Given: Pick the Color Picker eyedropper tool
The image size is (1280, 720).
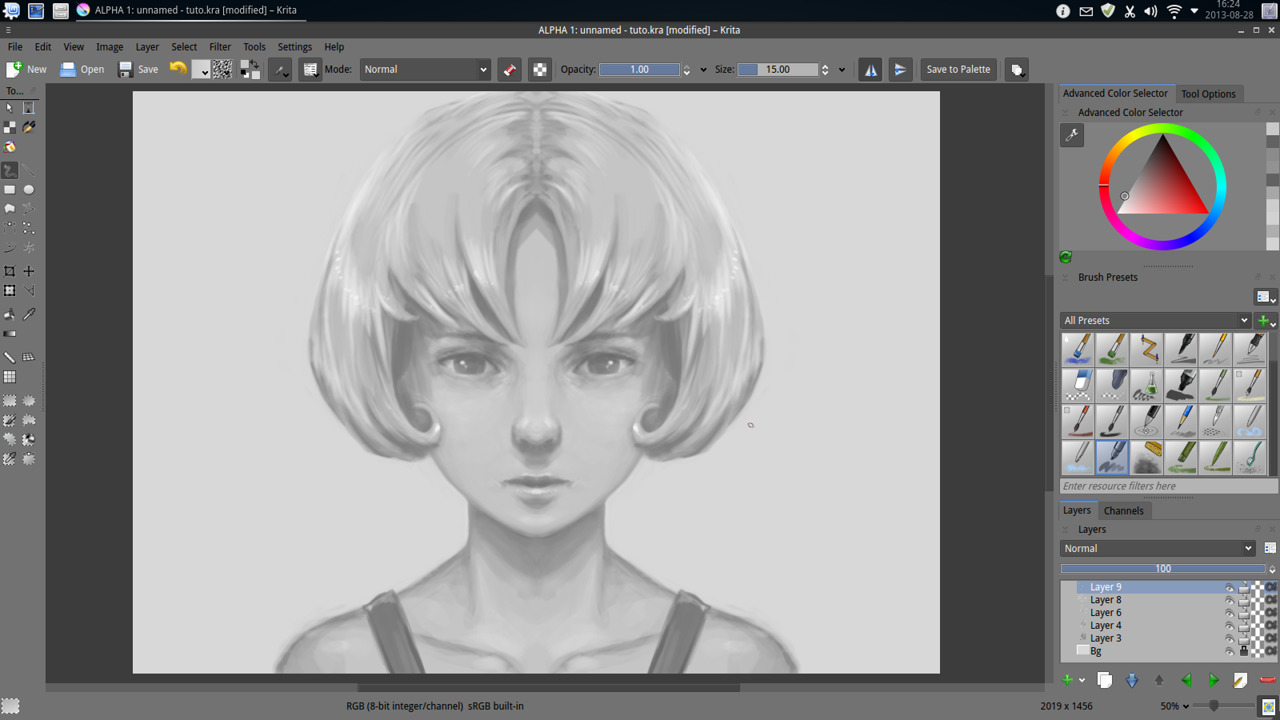Looking at the screenshot, I should pos(29,314).
